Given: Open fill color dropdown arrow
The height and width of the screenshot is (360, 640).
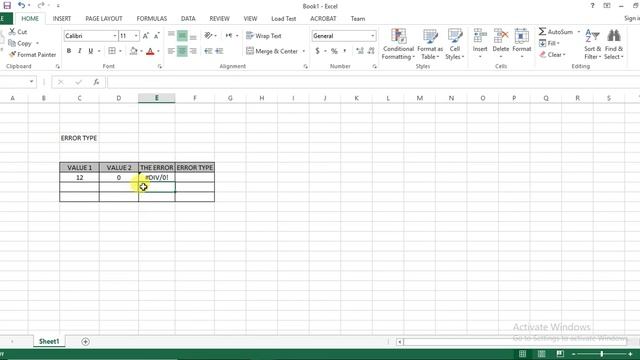Looking at the screenshot, I should click(x=141, y=51).
